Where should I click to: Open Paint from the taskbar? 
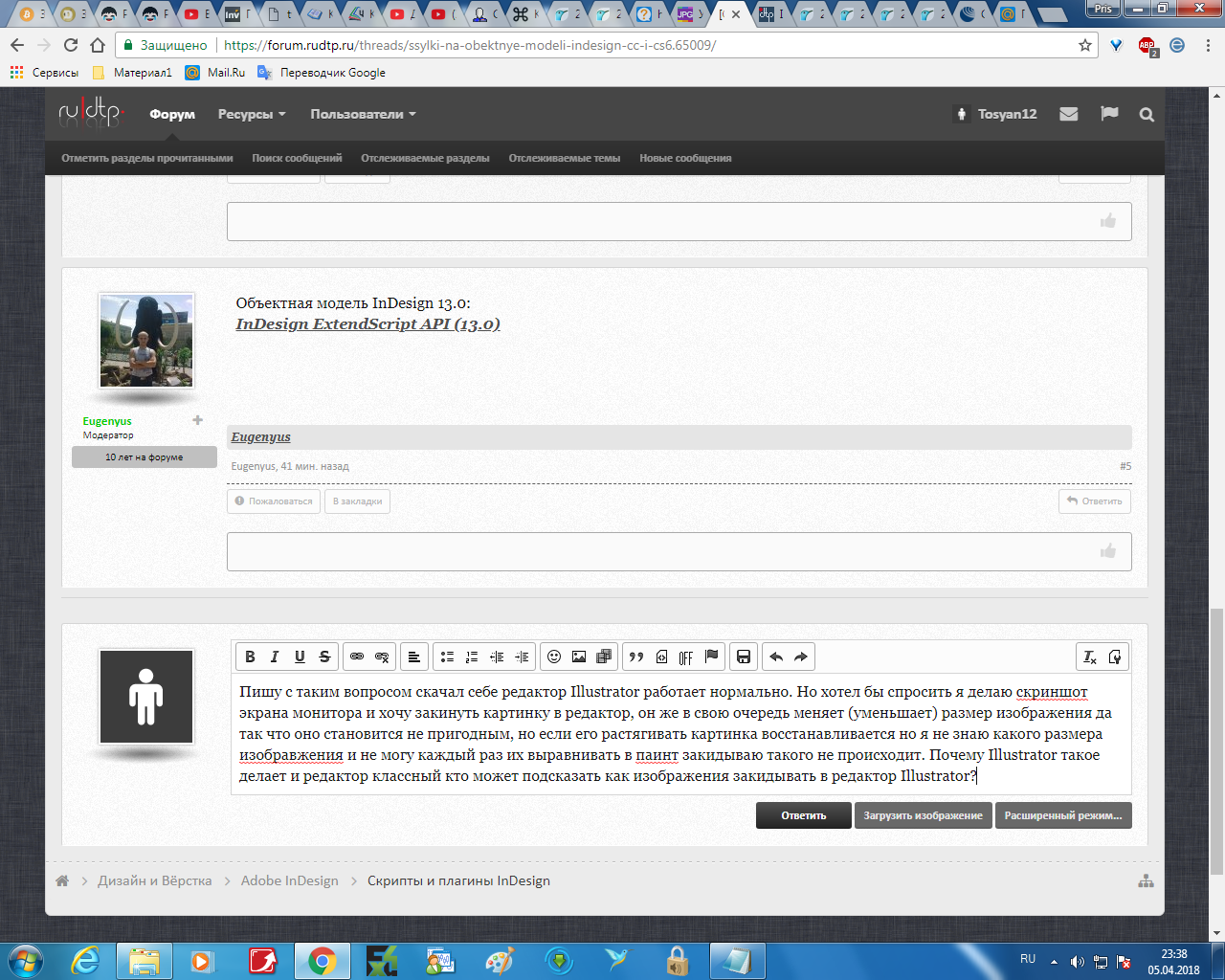[x=499, y=960]
